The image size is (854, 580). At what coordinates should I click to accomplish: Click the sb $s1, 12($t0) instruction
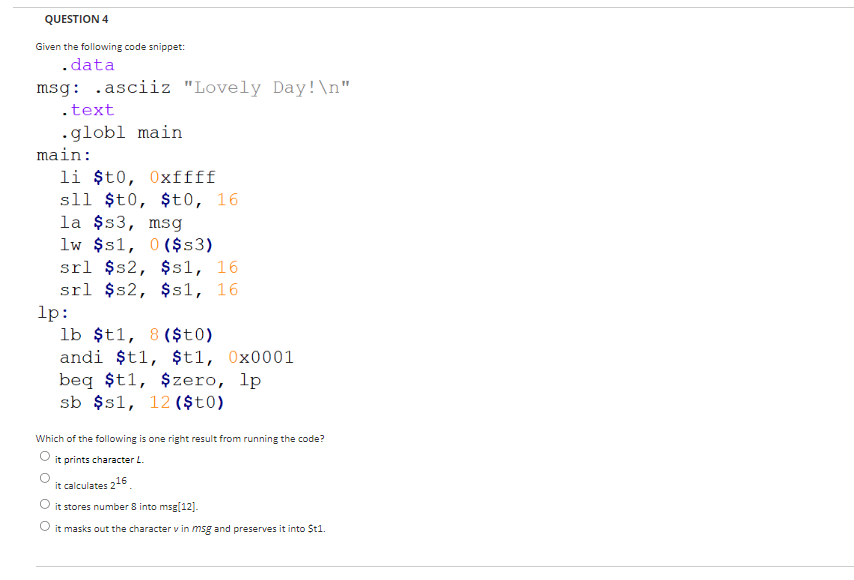click(141, 402)
